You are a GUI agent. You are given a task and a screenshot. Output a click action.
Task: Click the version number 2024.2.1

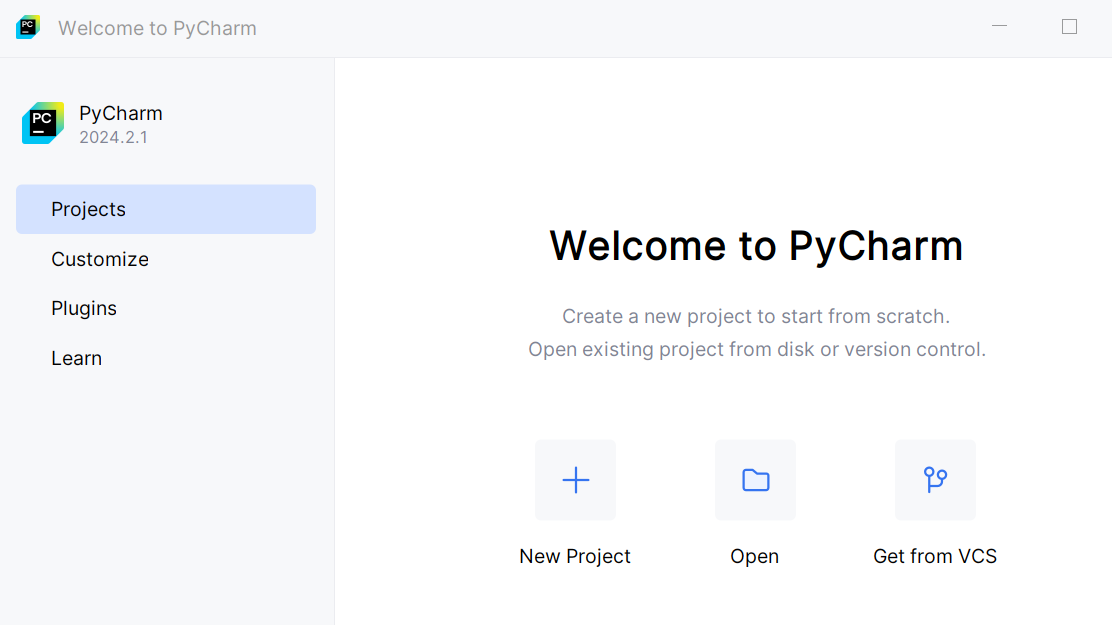115,137
